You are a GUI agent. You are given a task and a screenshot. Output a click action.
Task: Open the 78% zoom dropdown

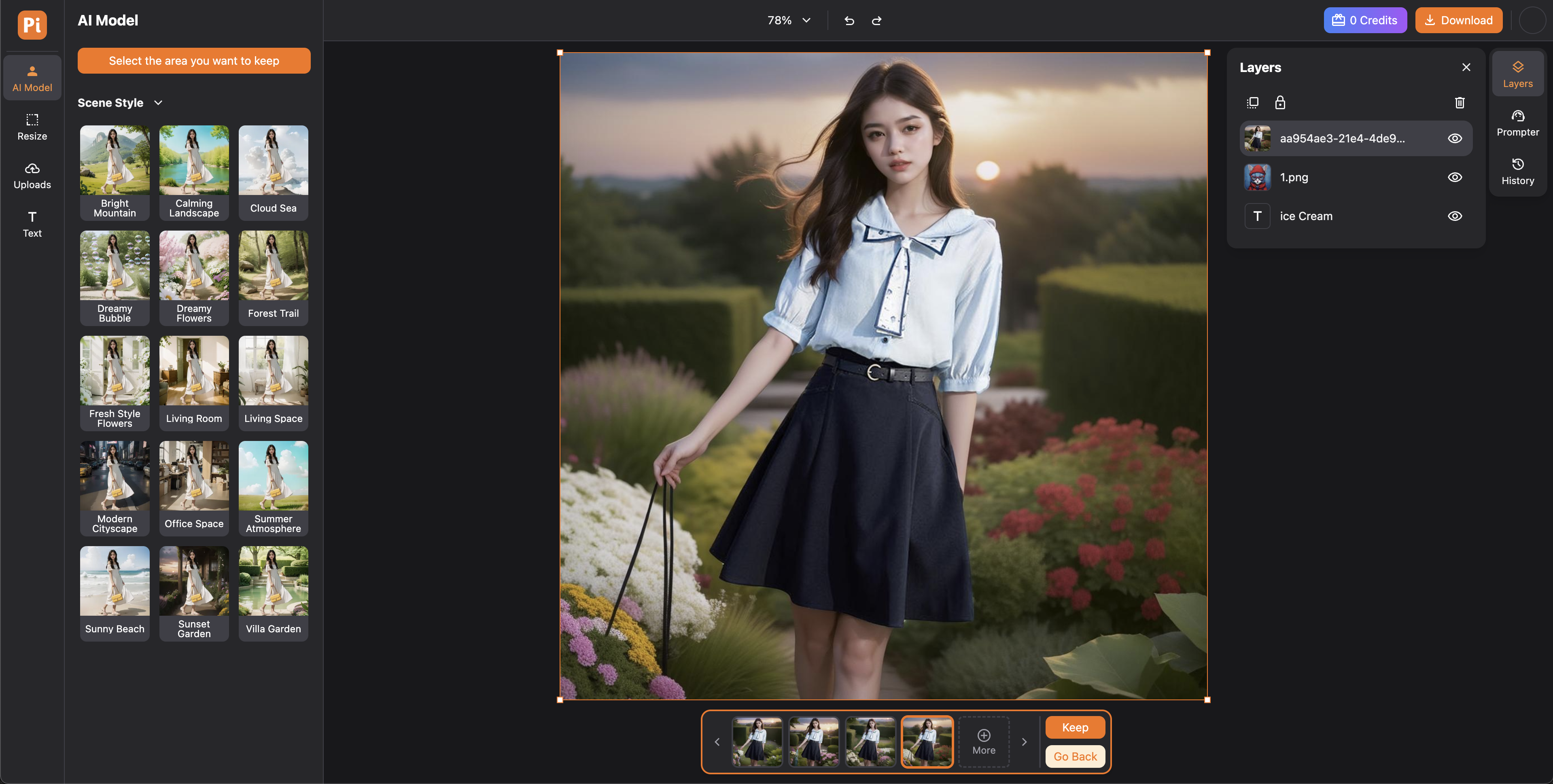coord(789,21)
